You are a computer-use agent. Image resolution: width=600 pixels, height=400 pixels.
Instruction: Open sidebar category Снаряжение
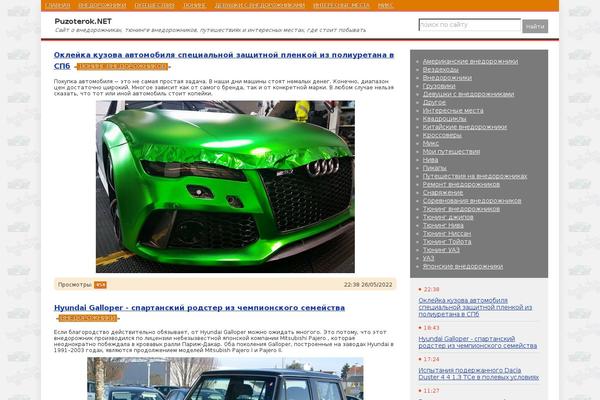pyautogui.click(x=443, y=193)
